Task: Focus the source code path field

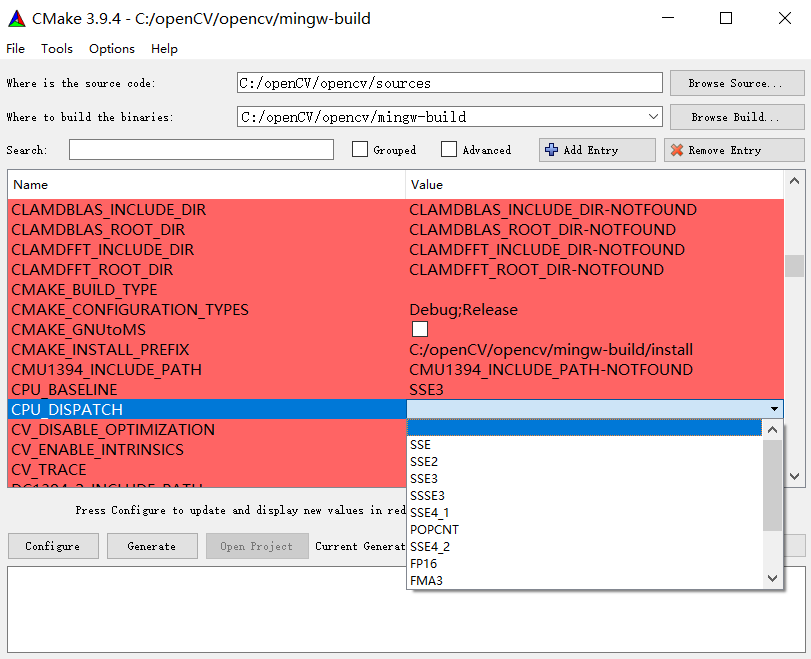Action: pos(449,83)
